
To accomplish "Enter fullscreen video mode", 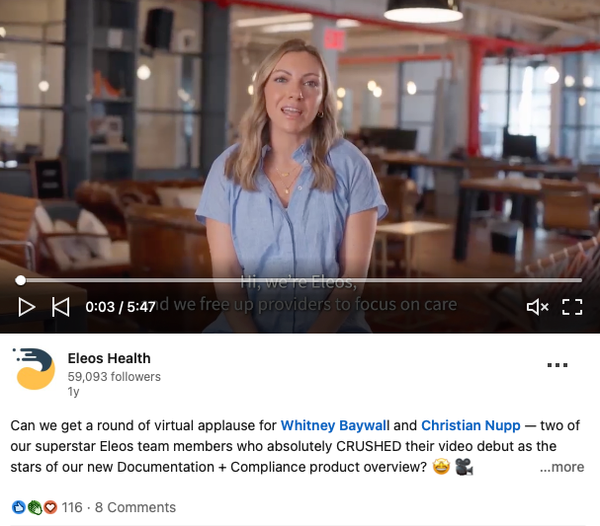I will [x=572, y=307].
